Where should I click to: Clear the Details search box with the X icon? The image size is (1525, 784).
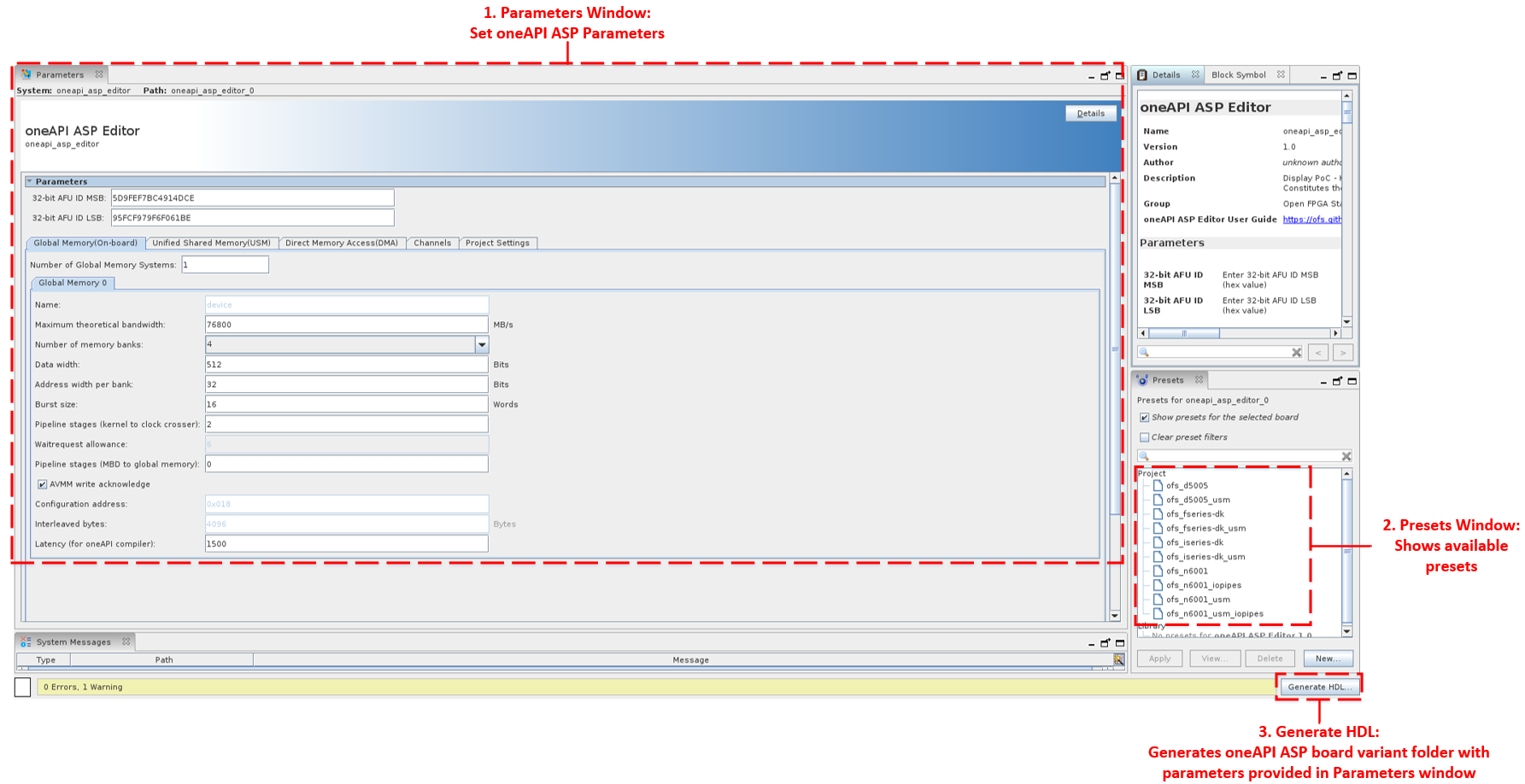pos(1296,353)
